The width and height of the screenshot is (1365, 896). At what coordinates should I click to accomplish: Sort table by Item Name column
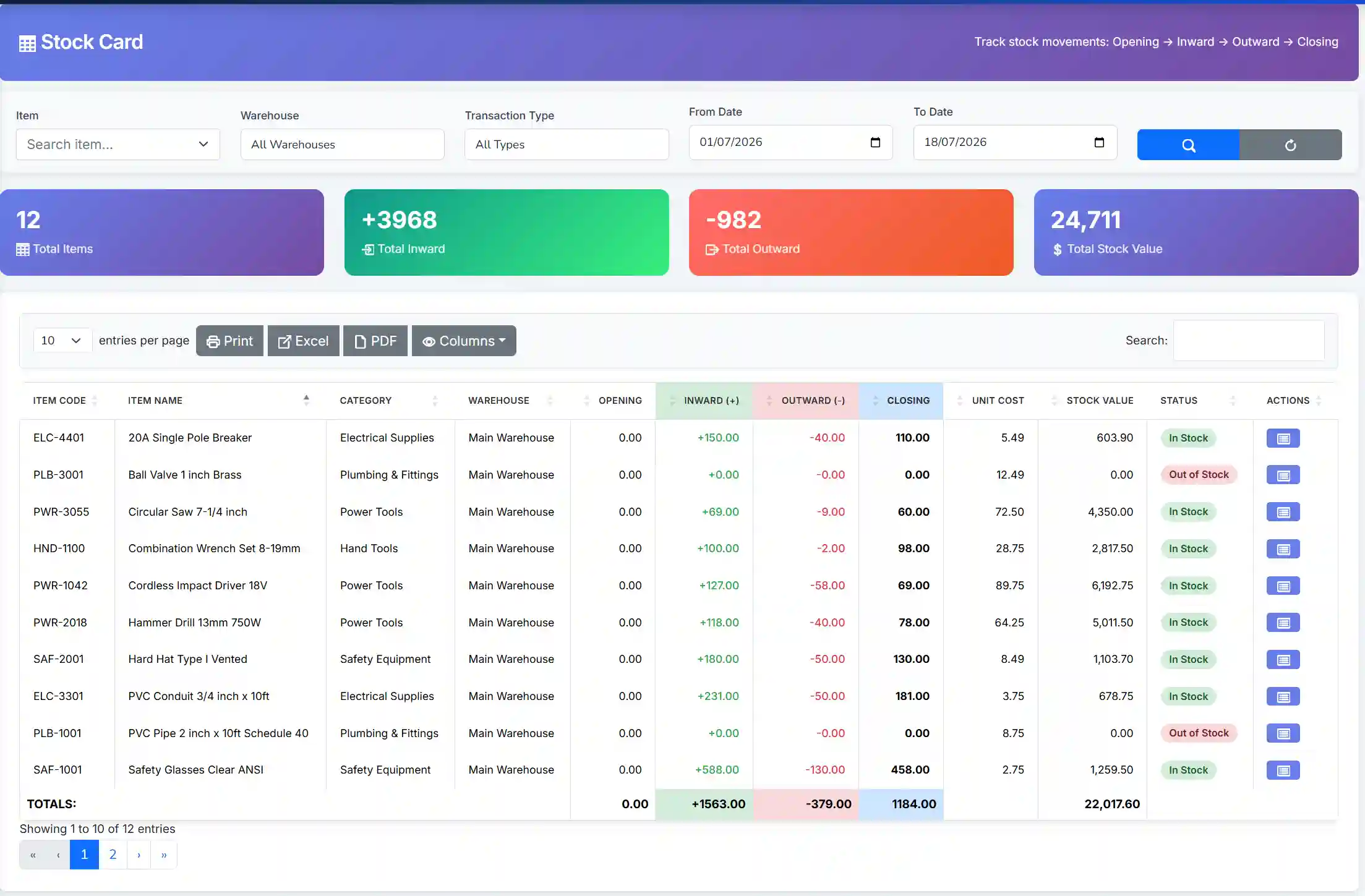(x=220, y=401)
